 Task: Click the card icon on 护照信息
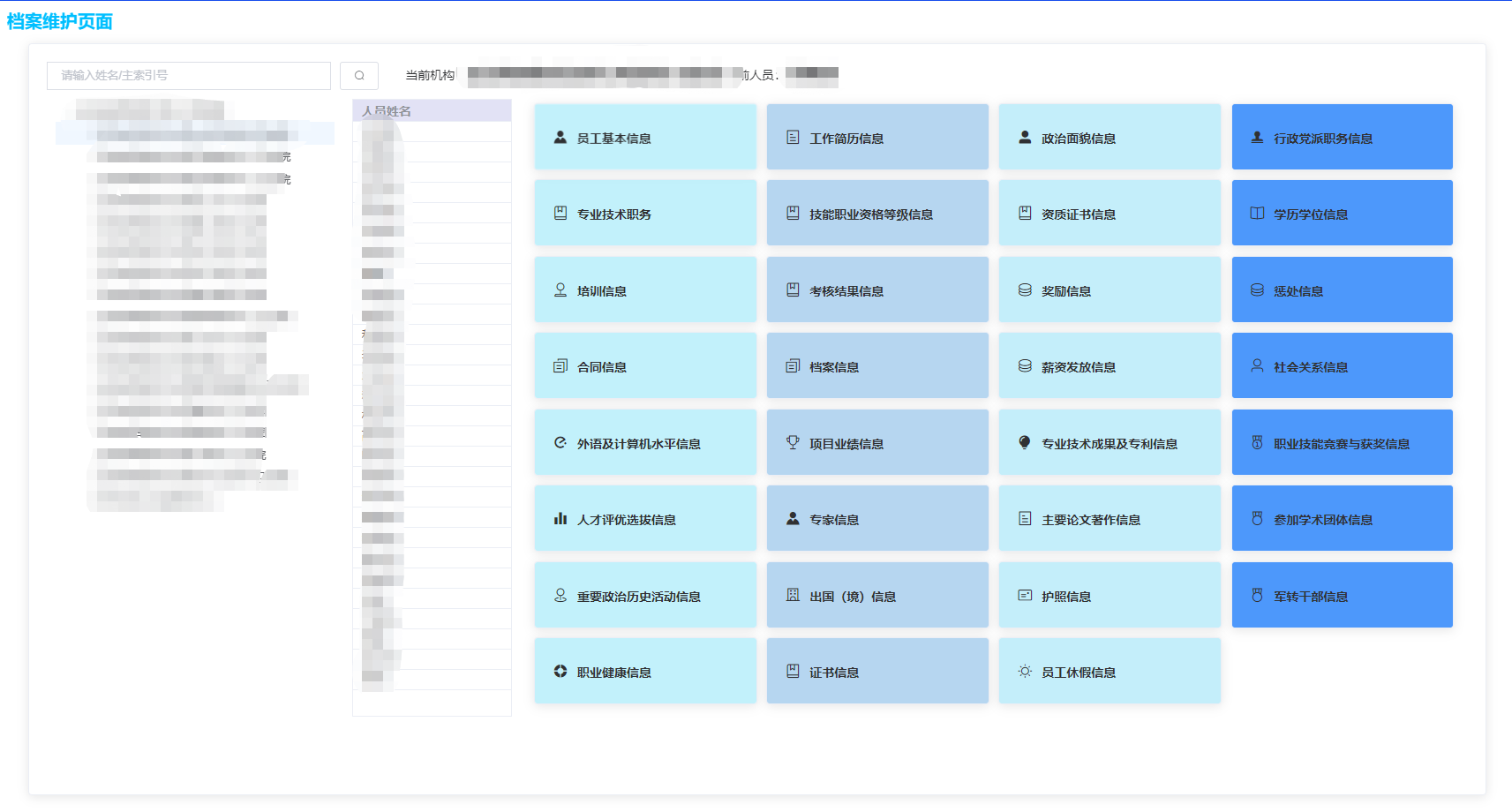tap(1025, 596)
